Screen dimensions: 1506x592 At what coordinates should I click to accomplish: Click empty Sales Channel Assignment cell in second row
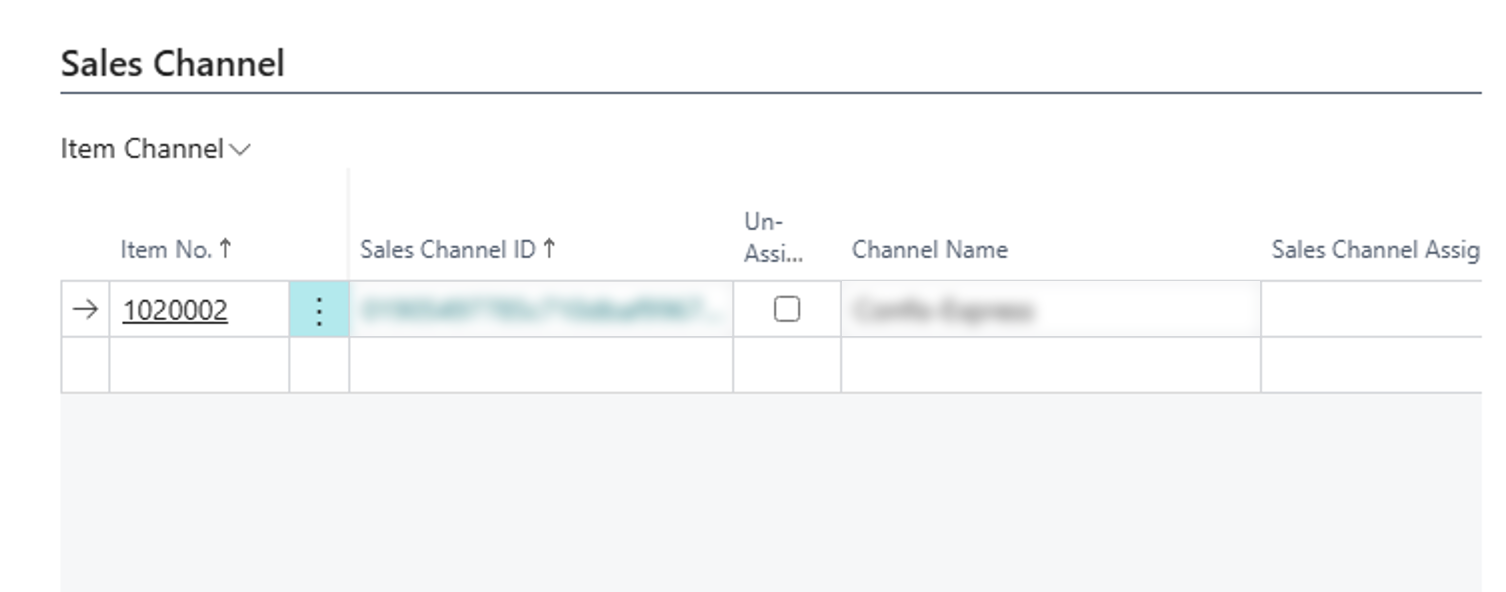pyautogui.click(x=1370, y=365)
